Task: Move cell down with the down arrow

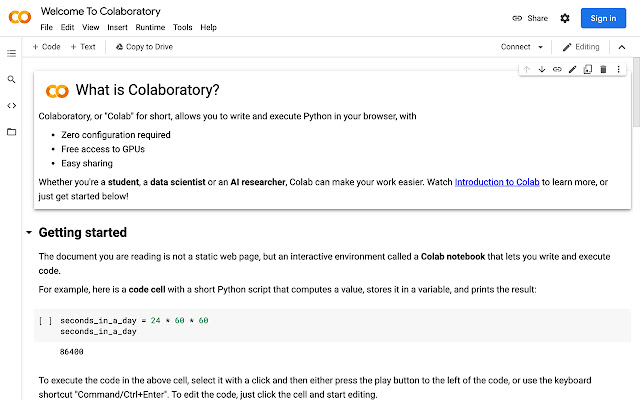Action: (x=542, y=69)
